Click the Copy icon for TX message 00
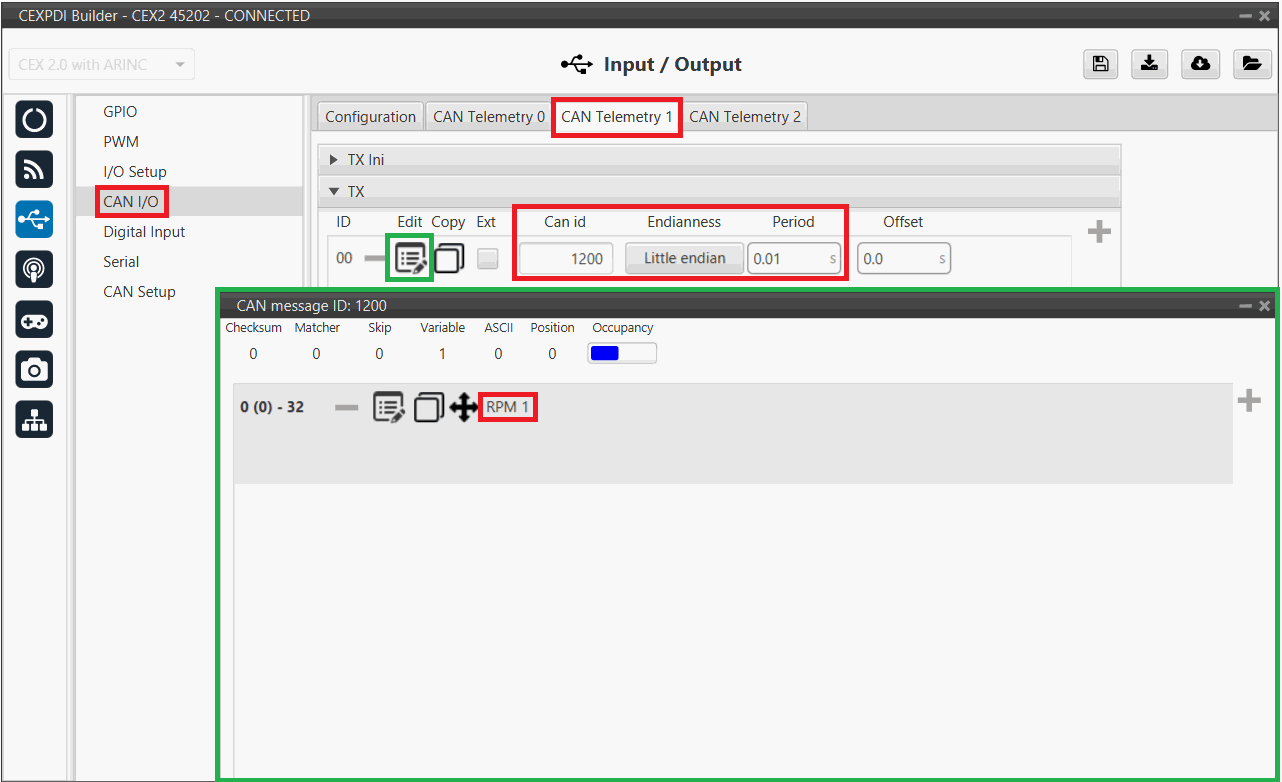This screenshot has height=782, width=1282. tap(449, 259)
